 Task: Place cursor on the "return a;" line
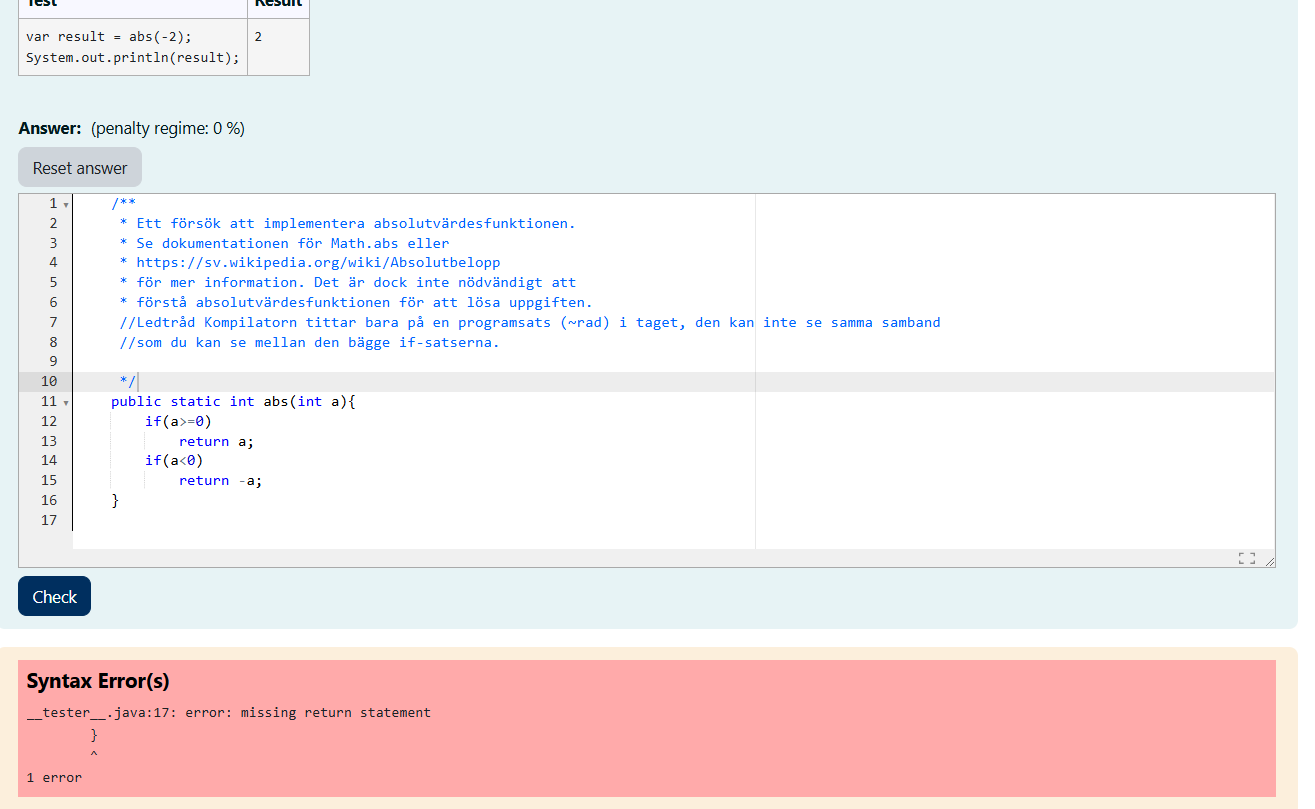[x=217, y=441]
